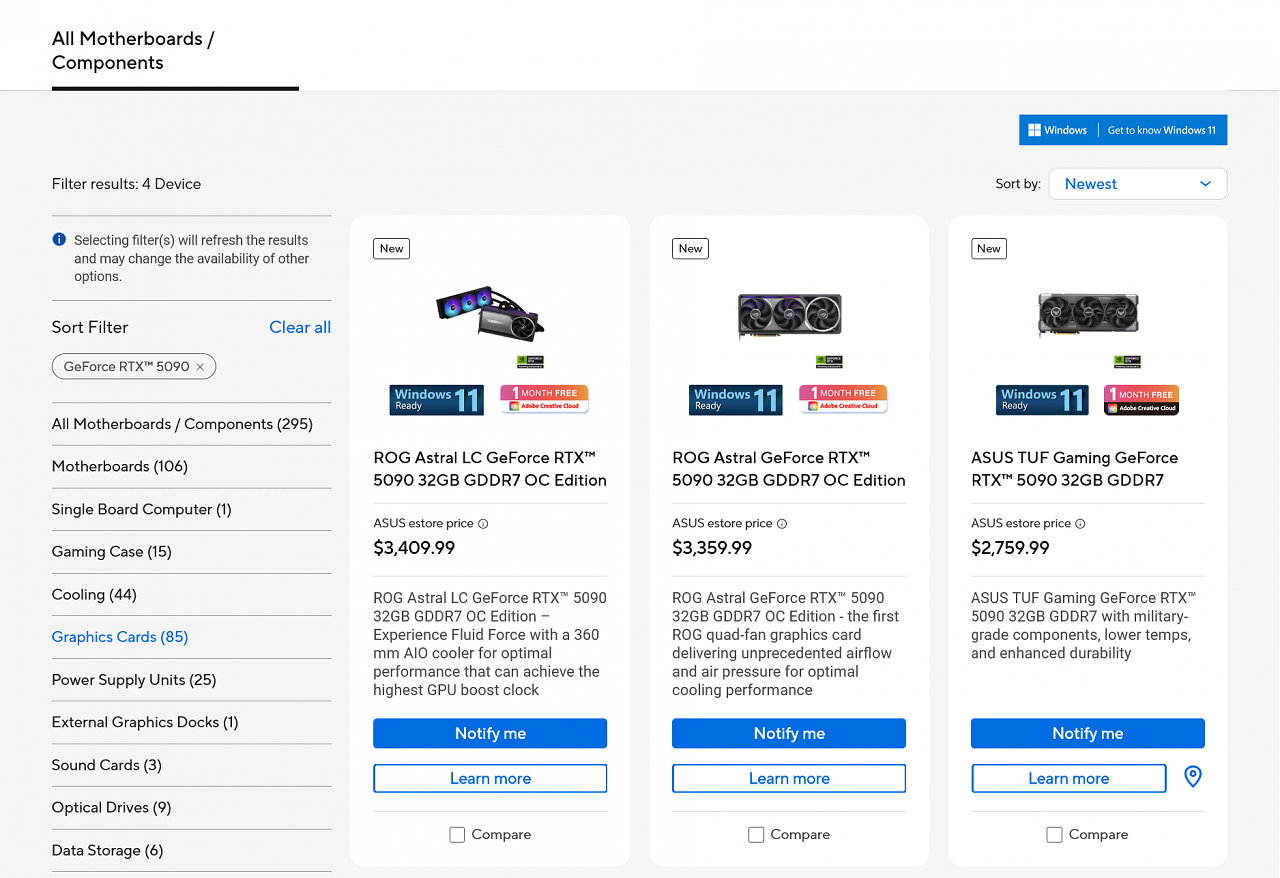Click the NVIDIA badge on the $3,359.99 card
The height and width of the screenshot is (878, 1280).
click(x=829, y=362)
